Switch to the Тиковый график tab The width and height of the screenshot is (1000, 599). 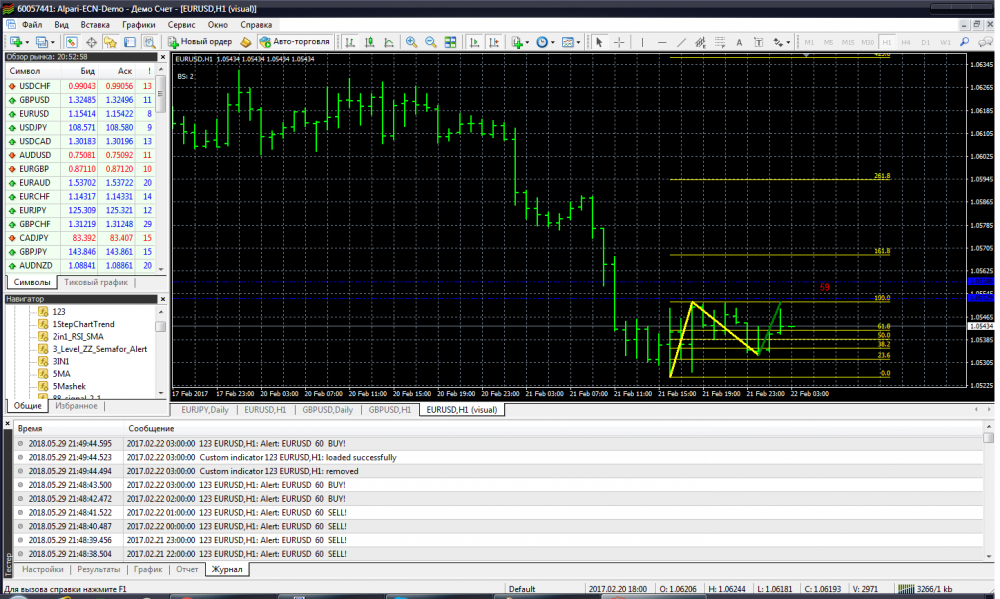[96, 282]
